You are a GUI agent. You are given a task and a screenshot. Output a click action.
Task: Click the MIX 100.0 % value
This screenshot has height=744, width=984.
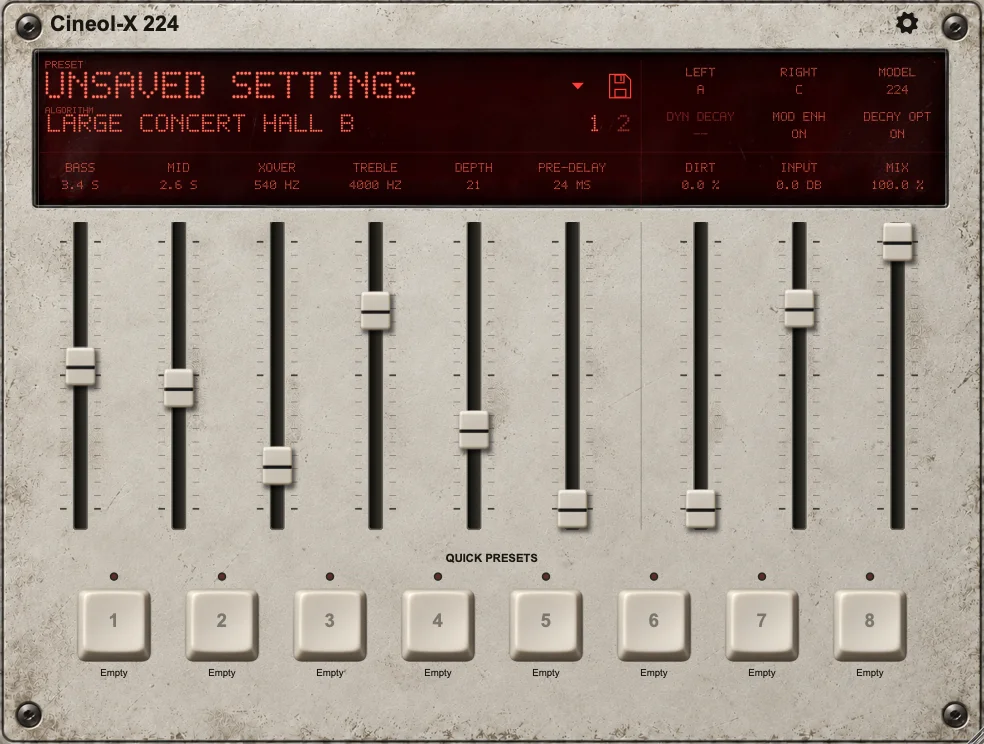click(x=897, y=185)
